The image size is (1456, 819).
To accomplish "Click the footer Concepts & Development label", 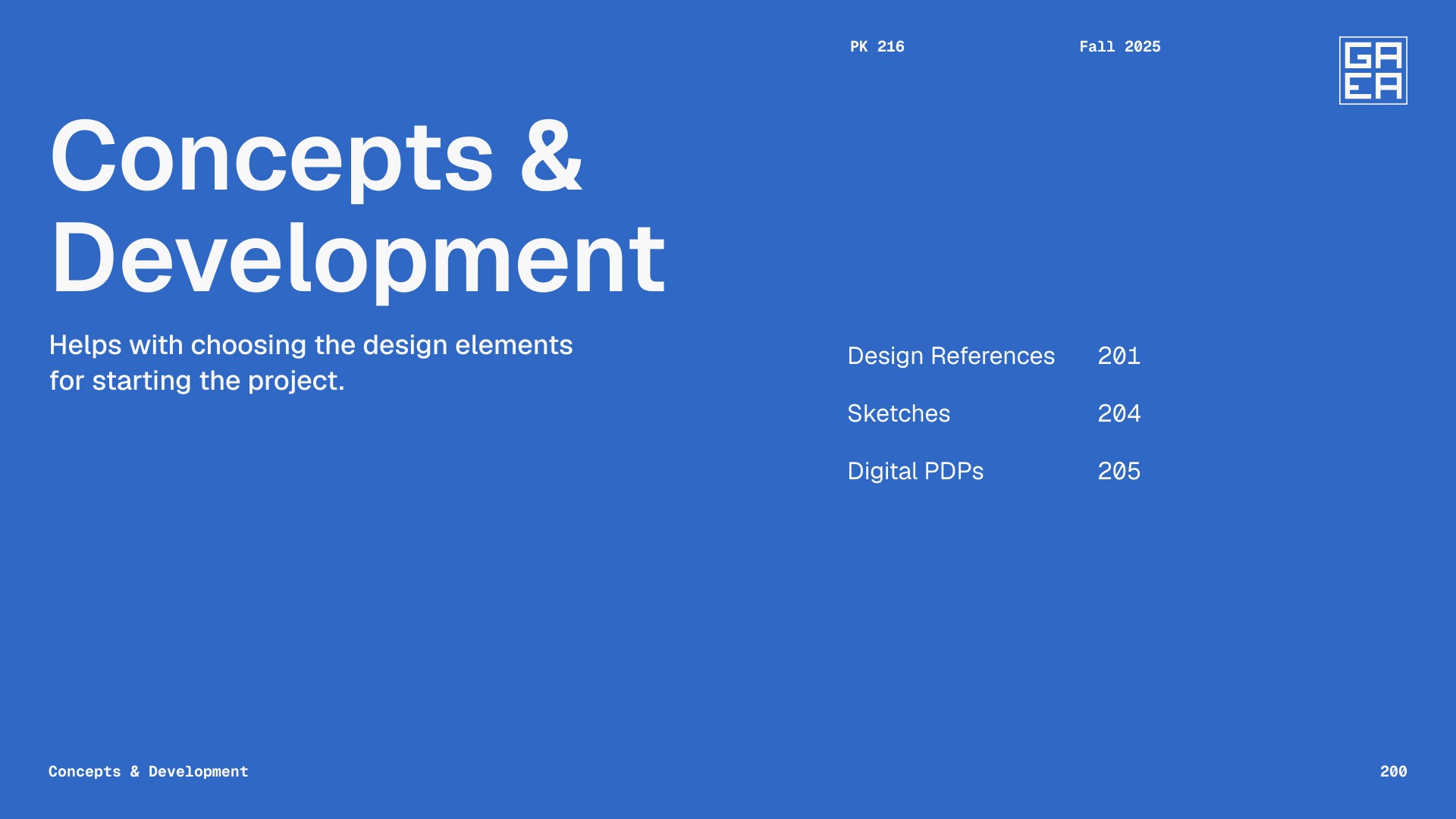I will pos(148,771).
